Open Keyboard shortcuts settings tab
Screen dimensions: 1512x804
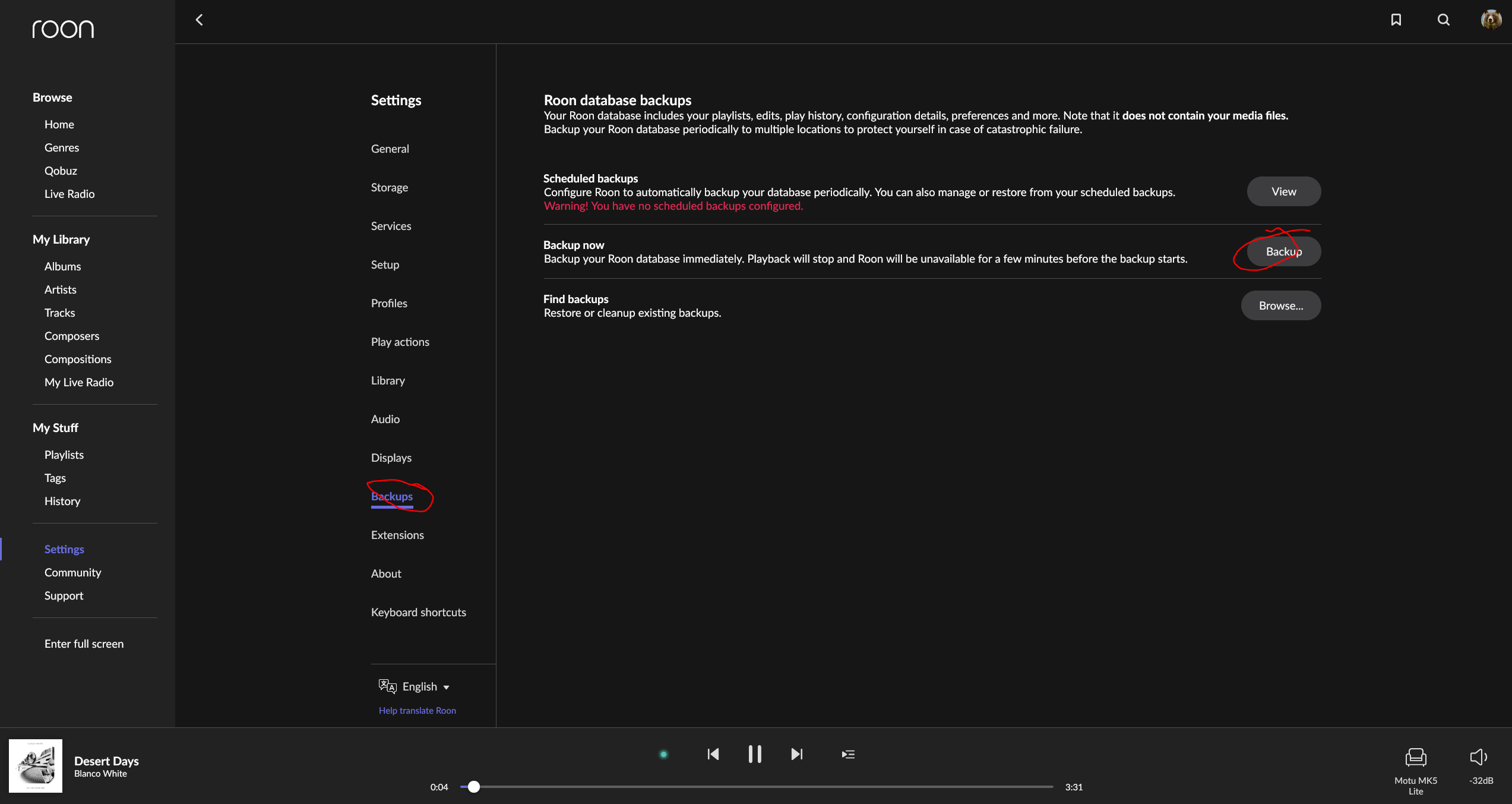[x=419, y=612]
